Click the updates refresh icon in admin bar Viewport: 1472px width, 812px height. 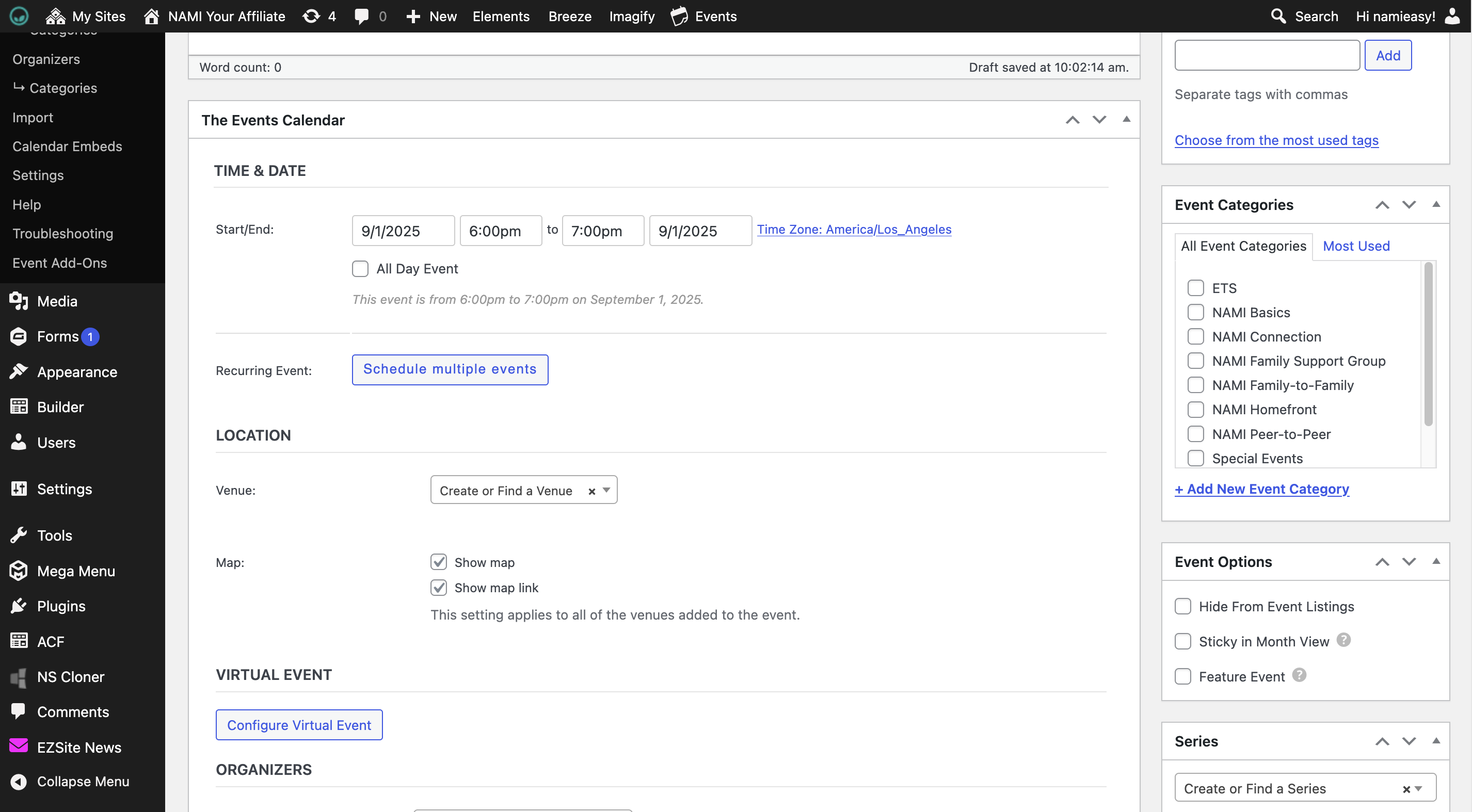tap(311, 16)
